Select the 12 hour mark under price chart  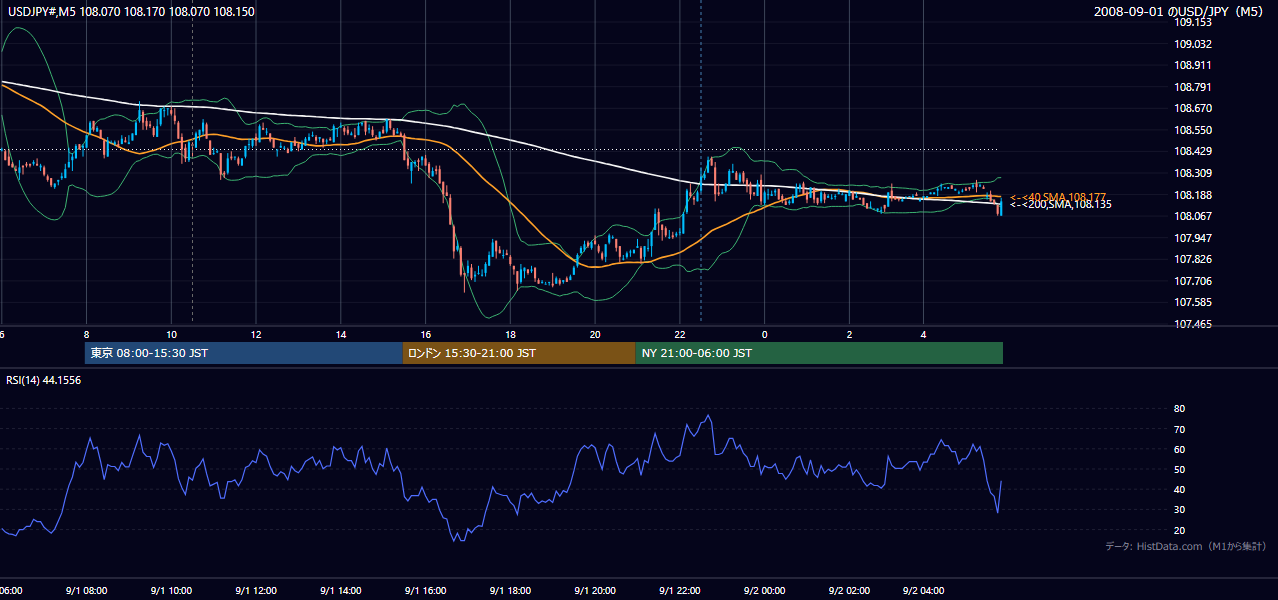[x=256, y=335]
